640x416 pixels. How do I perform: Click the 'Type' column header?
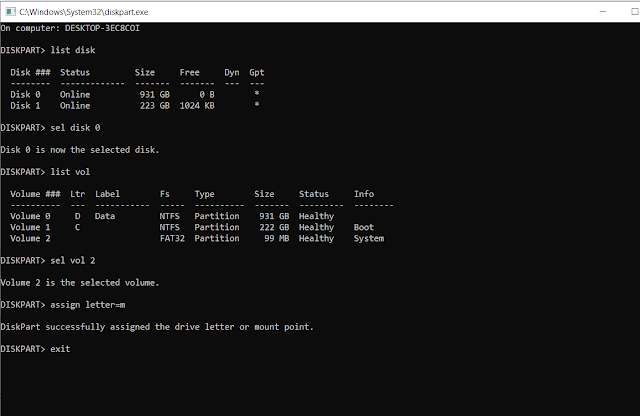tap(204, 194)
